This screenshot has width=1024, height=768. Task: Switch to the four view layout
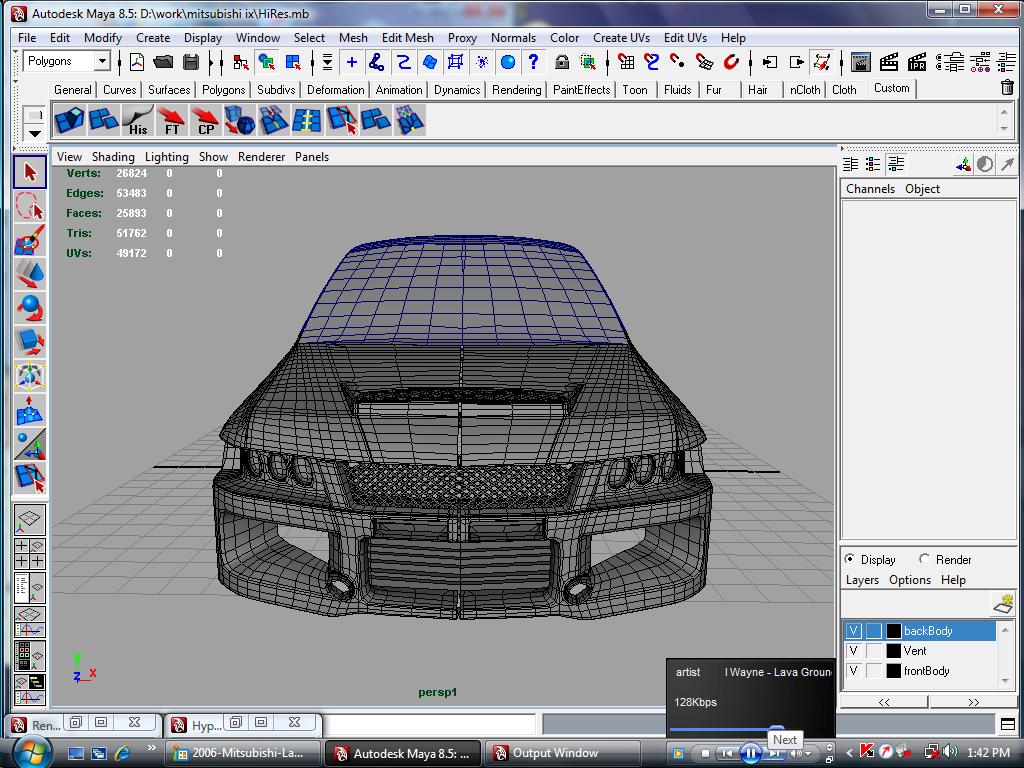[x=29, y=554]
